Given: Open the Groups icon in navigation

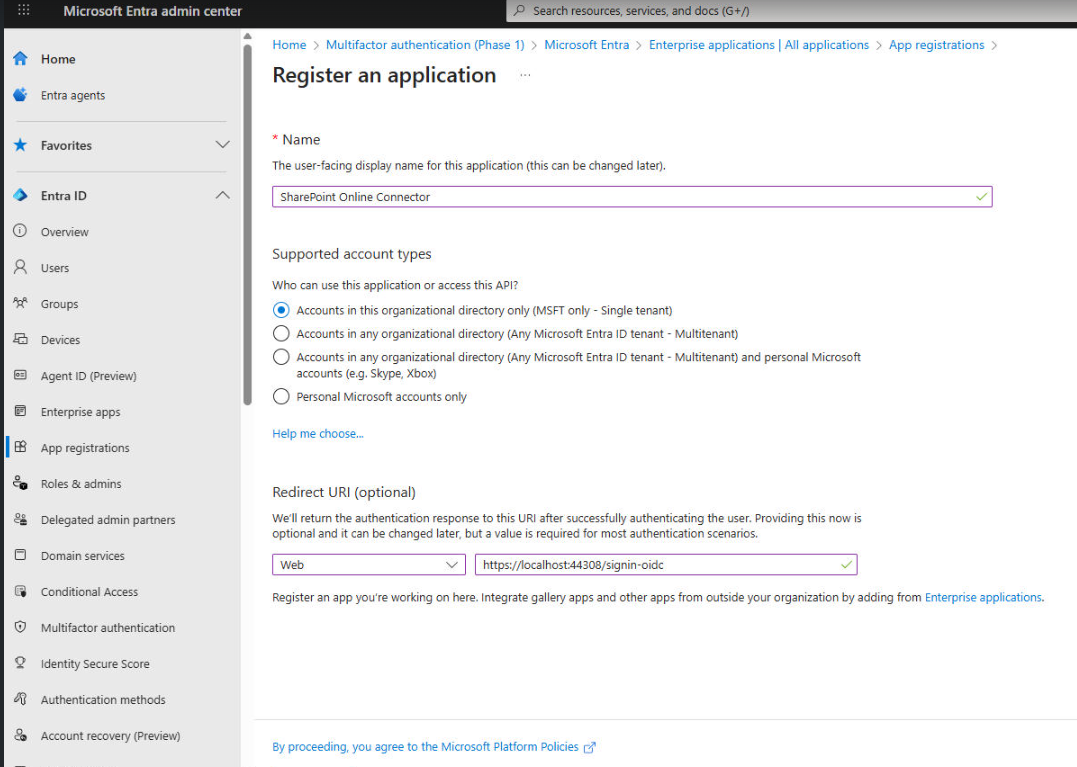Looking at the screenshot, I should [x=20, y=304].
